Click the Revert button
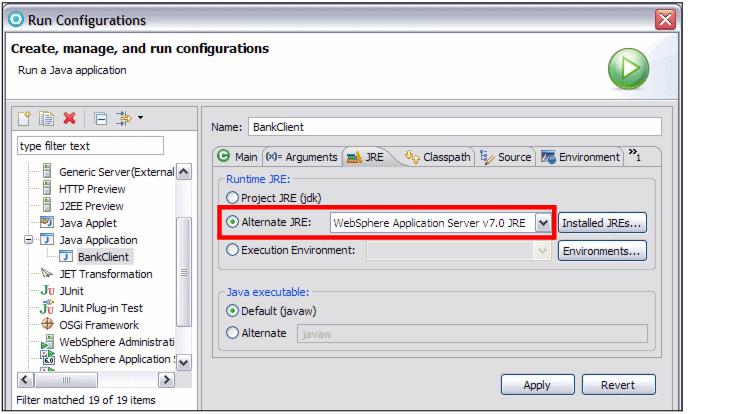The width and height of the screenshot is (741, 414). pos(619,385)
